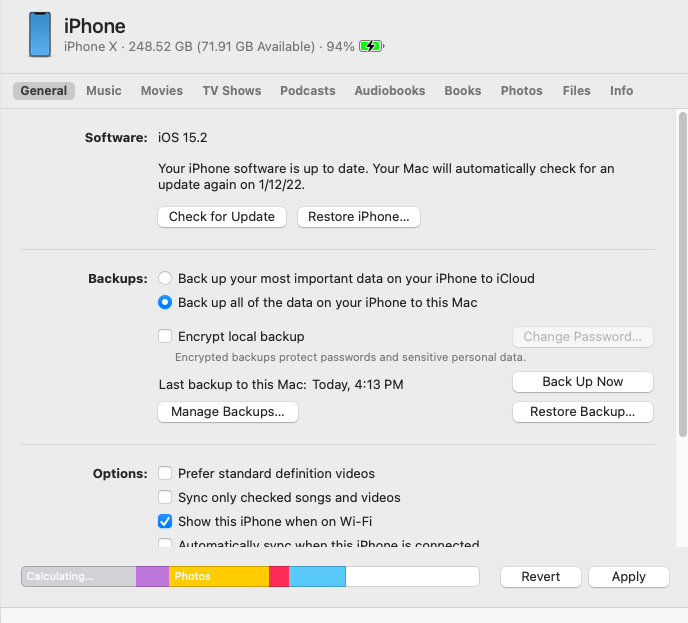Click the gray Calculating storage segment
The image size is (688, 623).
79,576
